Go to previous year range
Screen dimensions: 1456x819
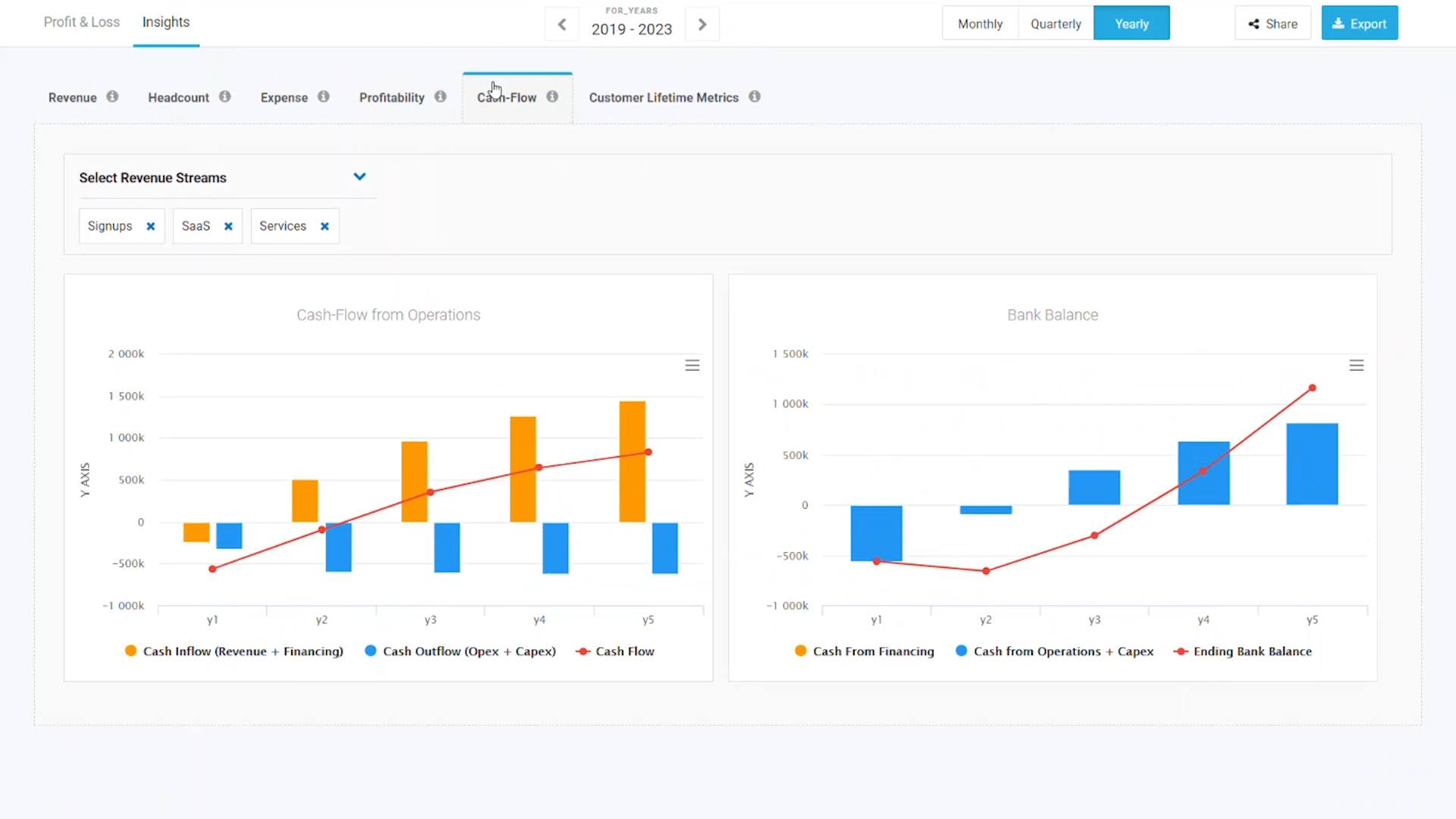pos(562,24)
